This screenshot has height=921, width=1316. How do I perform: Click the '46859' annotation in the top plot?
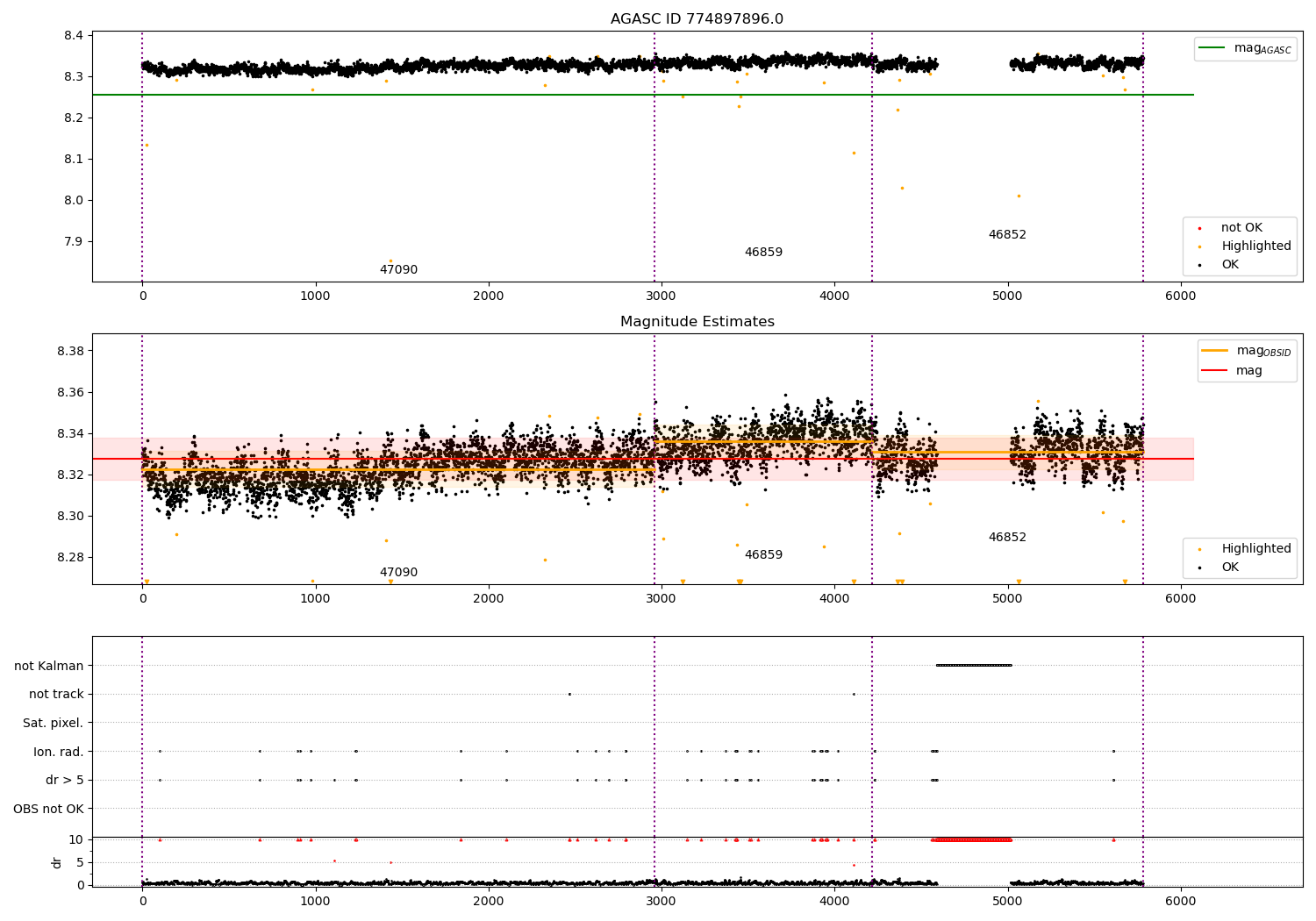[x=763, y=253]
